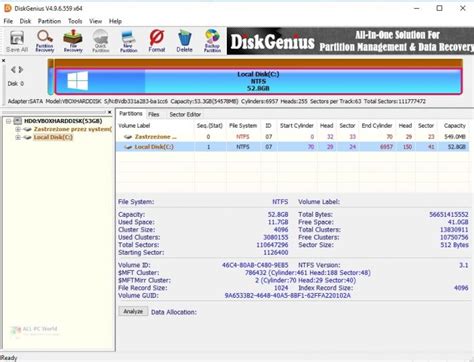
Task: Click the disk info line beginning Adapter:SATA
Action: point(217,101)
